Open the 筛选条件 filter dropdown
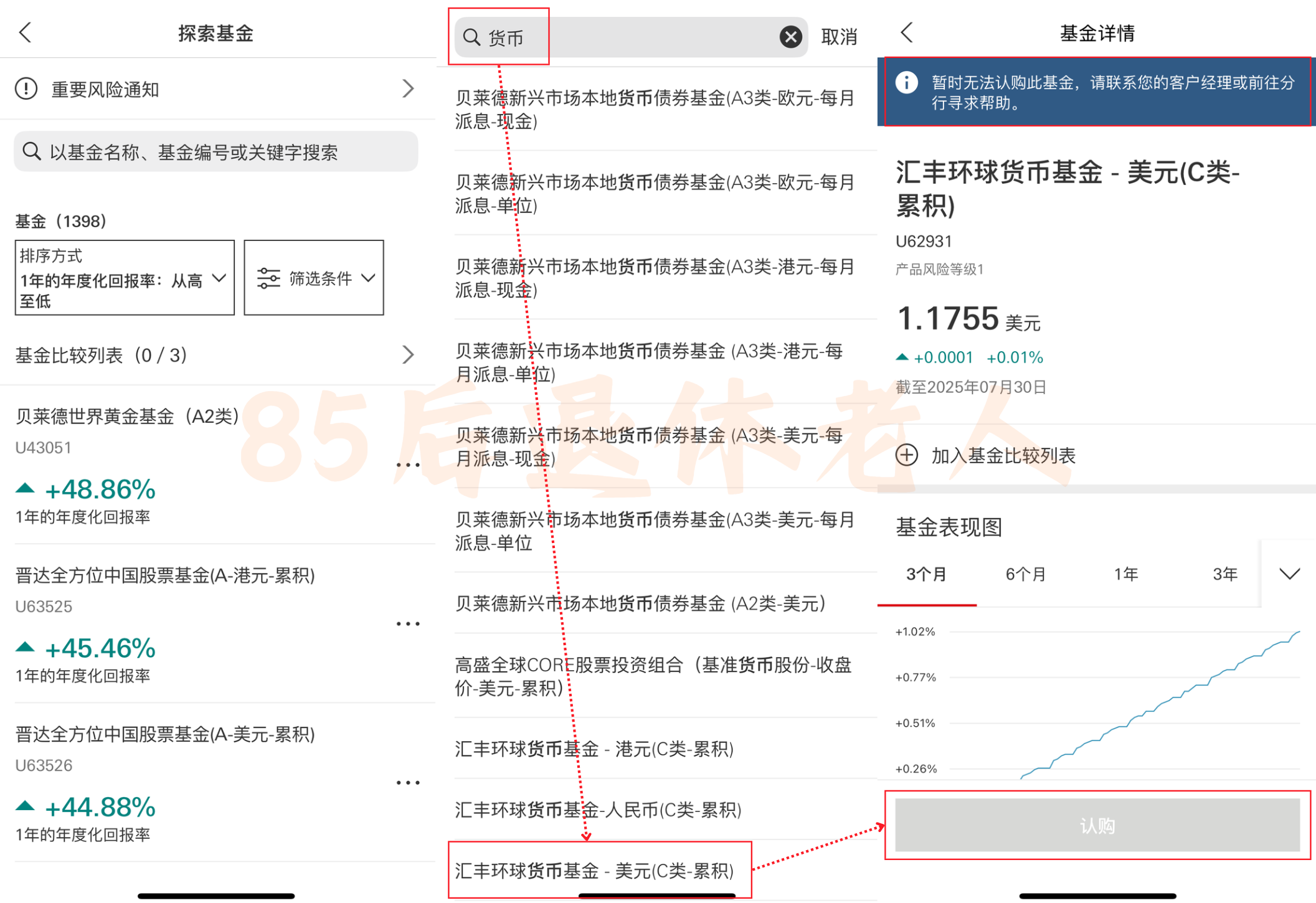The image size is (1316, 903). (313, 278)
